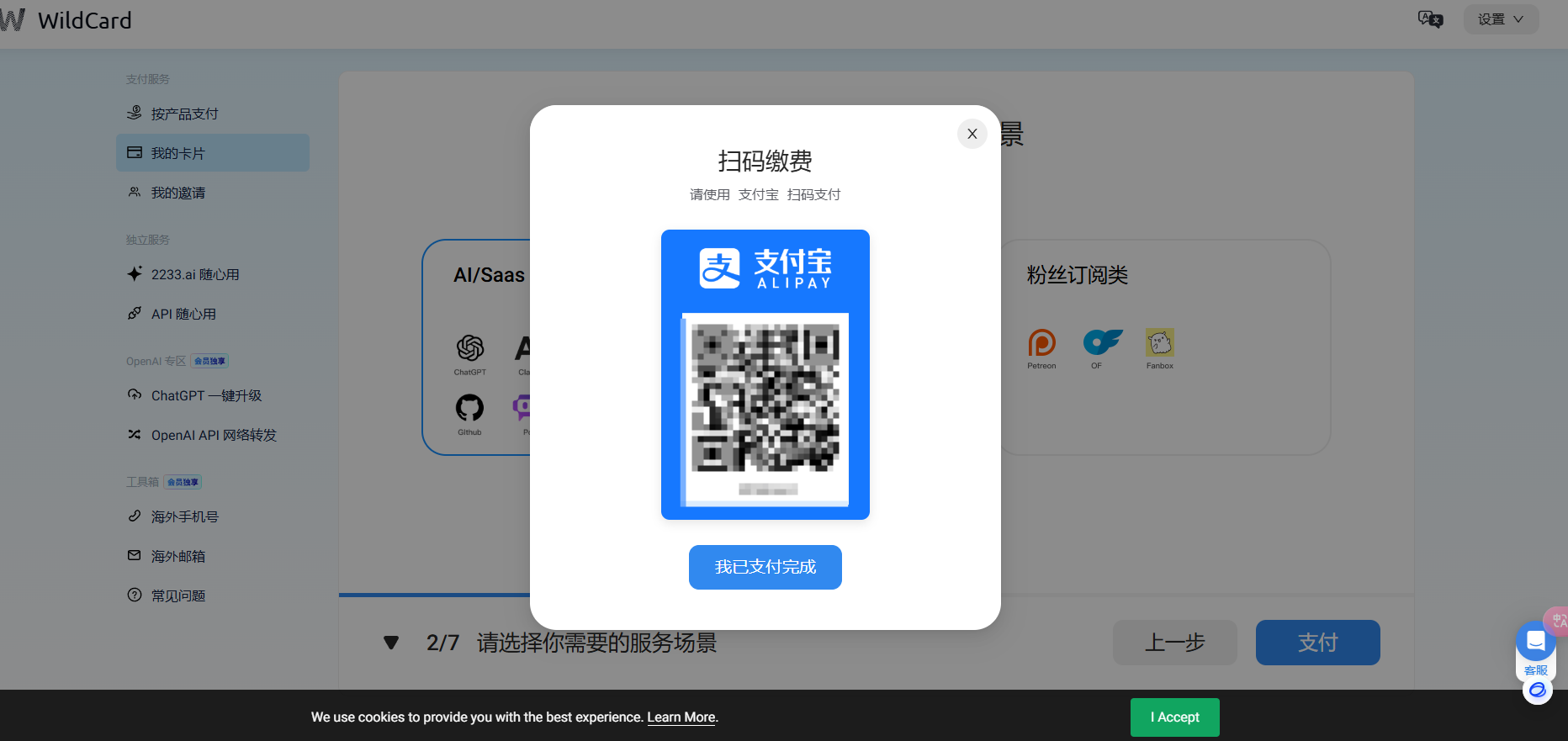This screenshot has width=1568, height=741.
Task: Close the Alipay scan-to-pay dialog
Action: pos(972,134)
